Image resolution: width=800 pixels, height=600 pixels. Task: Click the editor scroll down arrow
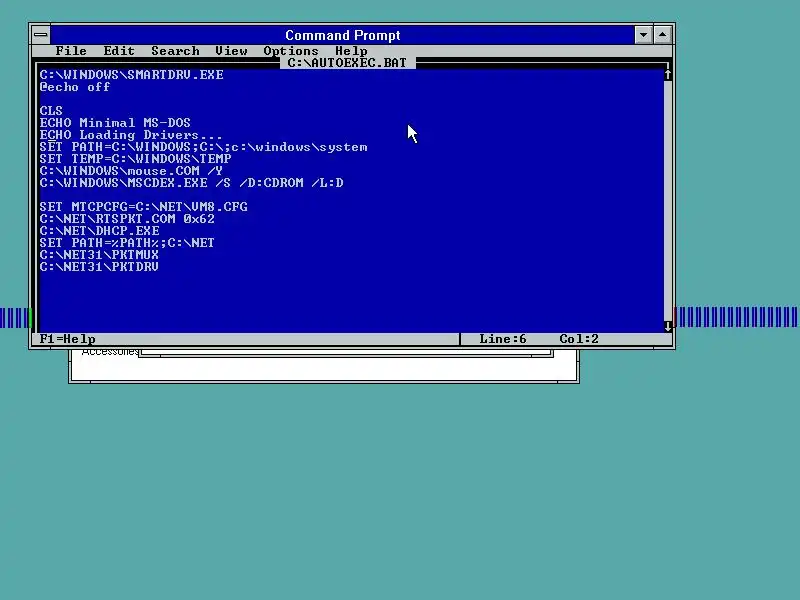coord(668,327)
